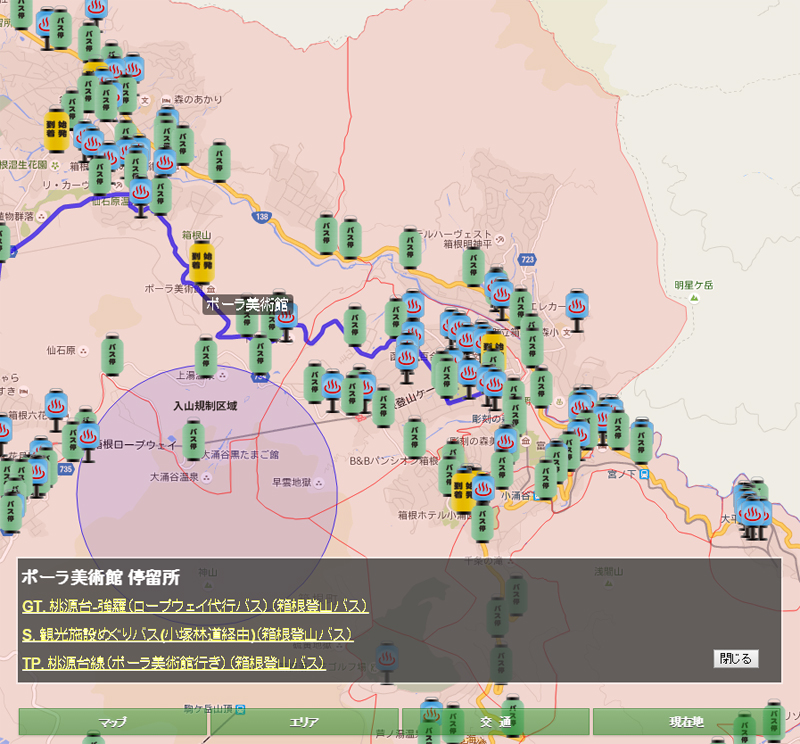The height and width of the screenshot is (744, 800).
Task: Select the yellow terminus lantern left of 森のあかり
Action: [x=57, y=129]
